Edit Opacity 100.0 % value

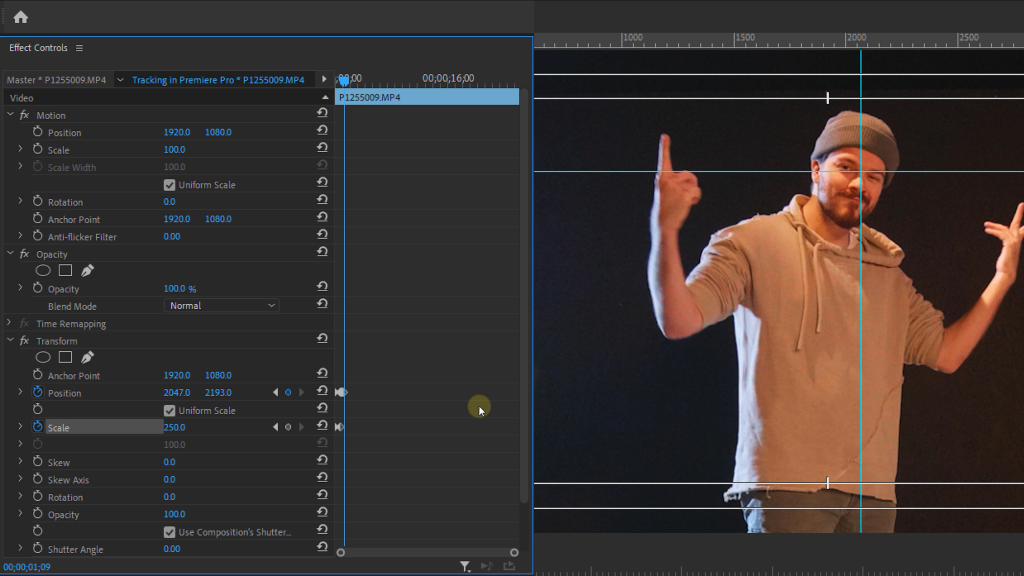tap(180, 288)
